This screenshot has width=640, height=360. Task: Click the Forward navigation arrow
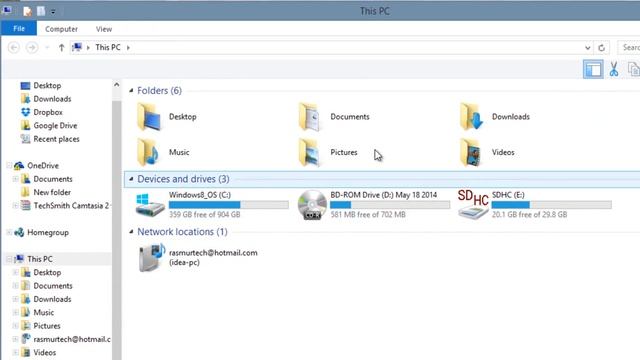coord(32,48)
